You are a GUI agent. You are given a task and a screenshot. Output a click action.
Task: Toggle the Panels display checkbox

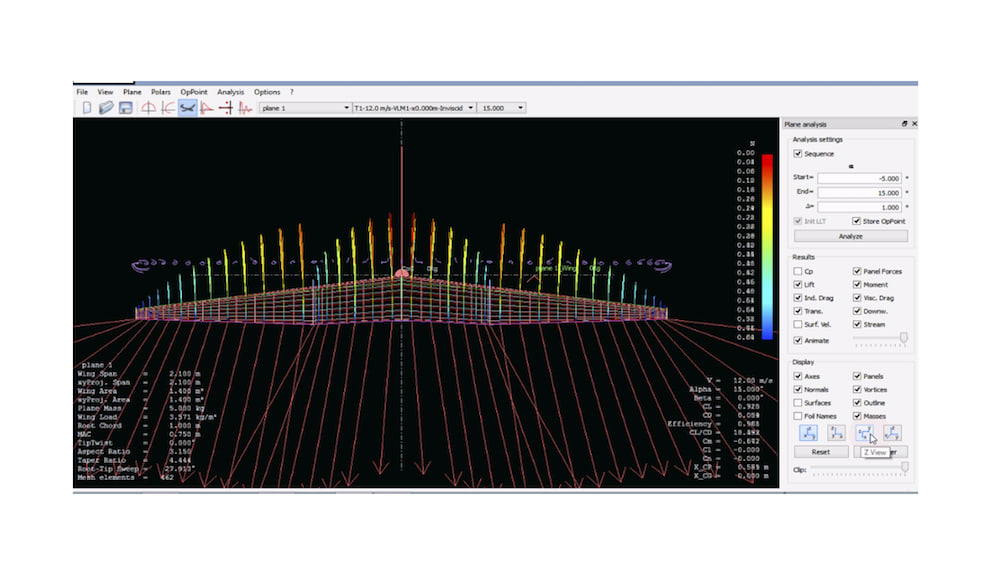857,376
